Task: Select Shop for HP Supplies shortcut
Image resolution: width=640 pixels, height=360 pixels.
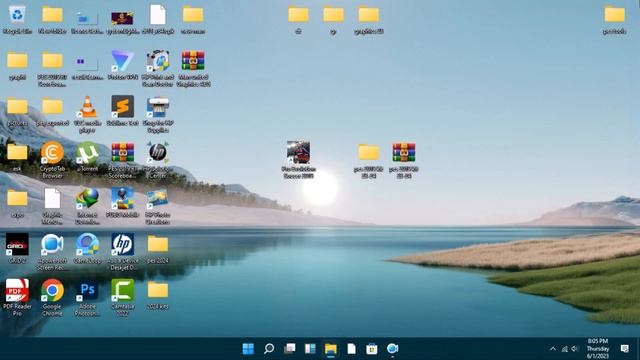Action: pyautogui.click(x=158, y=107)
